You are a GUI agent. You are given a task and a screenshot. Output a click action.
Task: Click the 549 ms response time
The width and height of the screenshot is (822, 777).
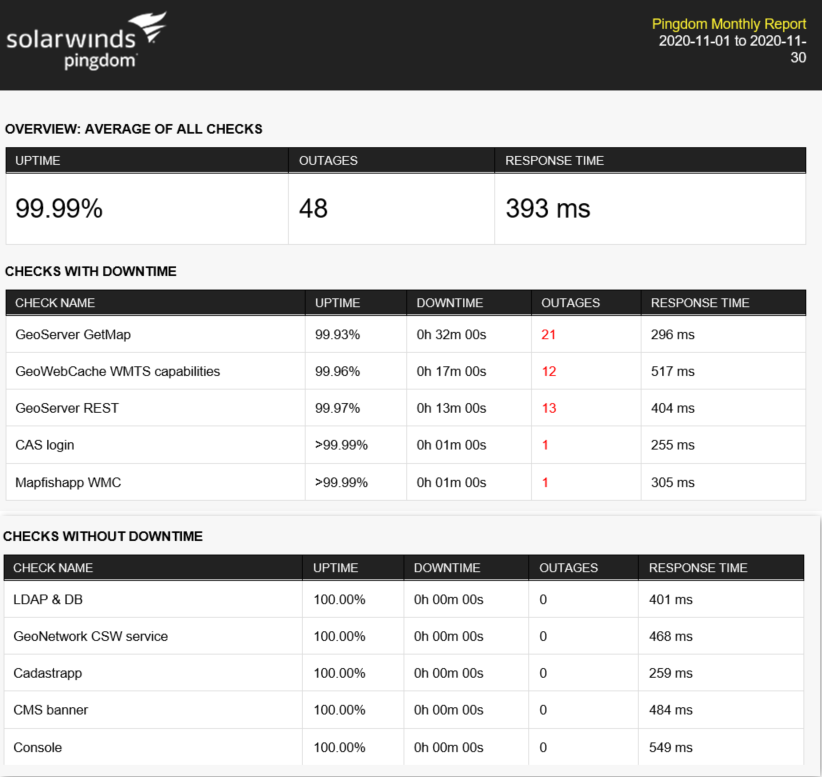click(670, 747)
